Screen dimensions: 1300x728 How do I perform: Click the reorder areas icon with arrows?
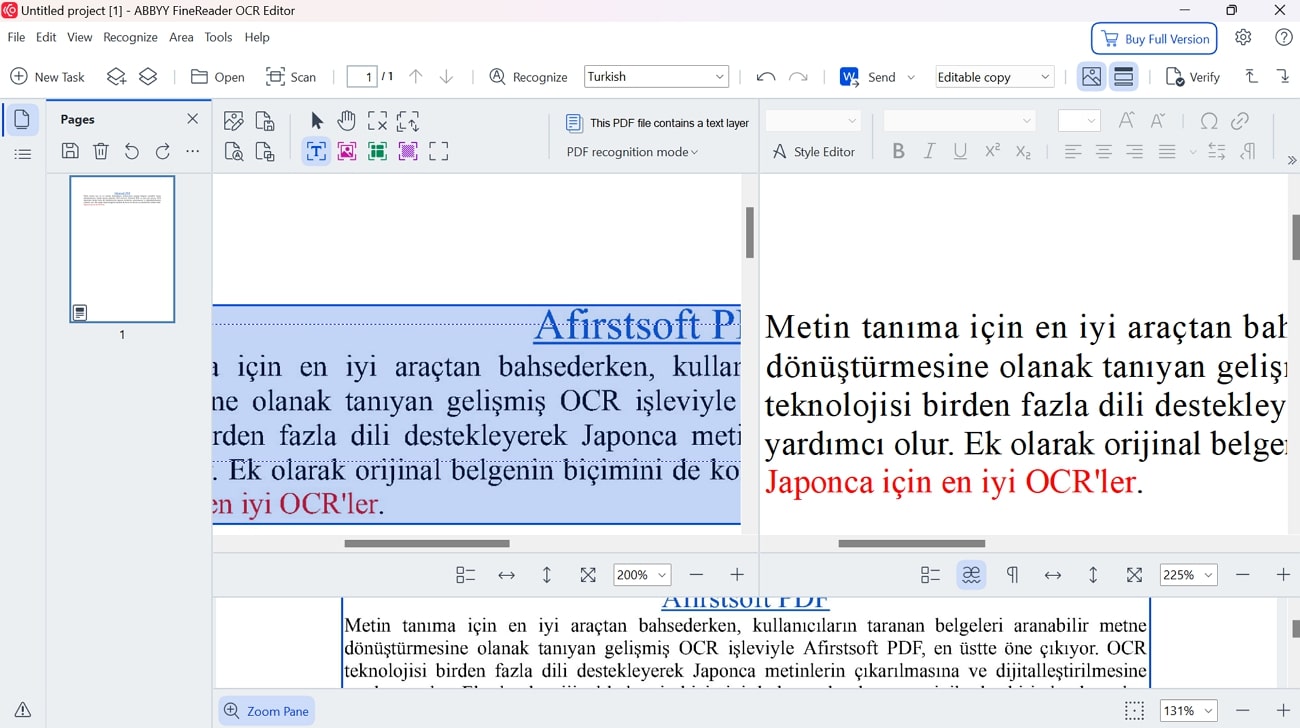[x=408, y=121]
